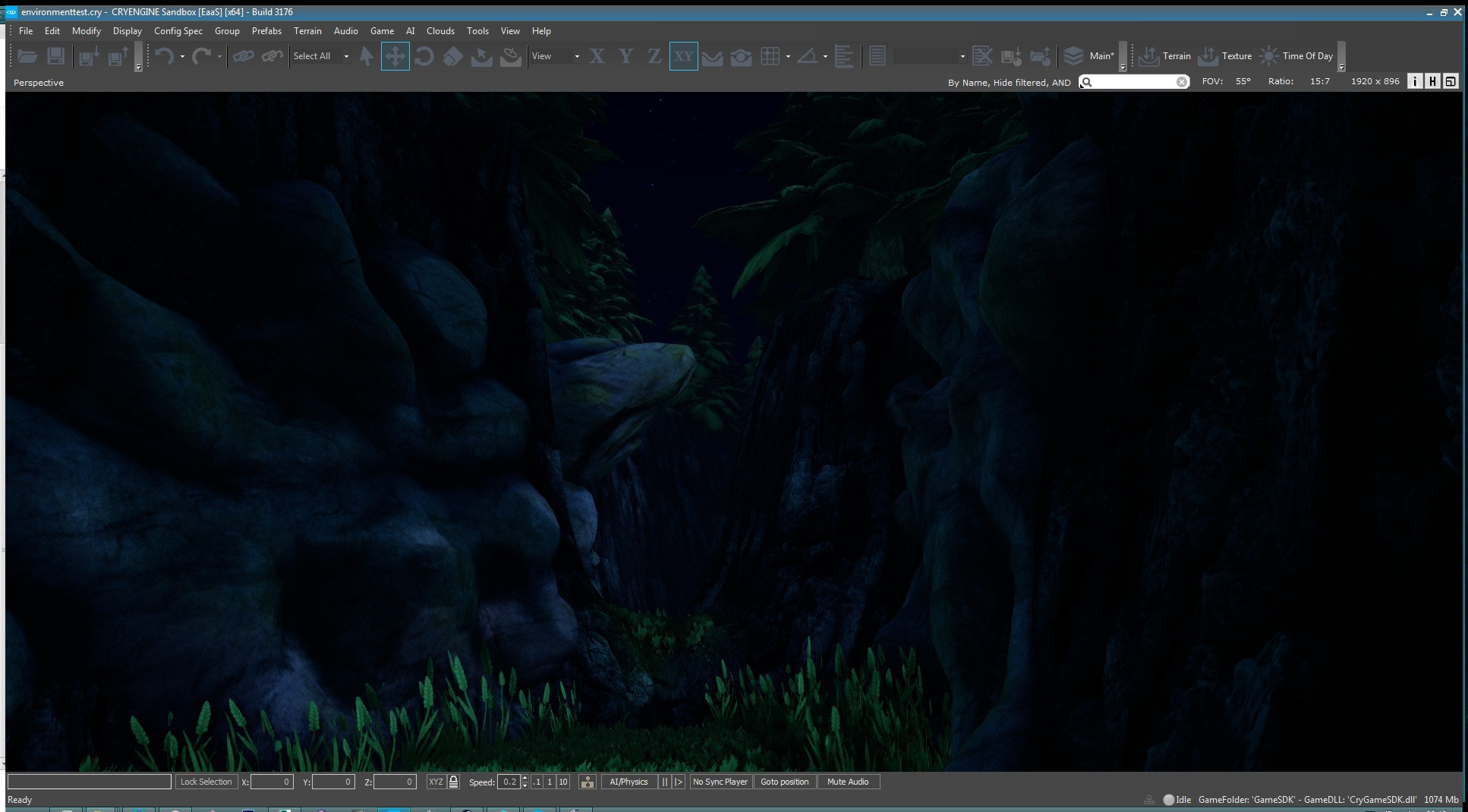Image resolution: width=1468 pixels, height=812 pixels.
Task: Activate the Move tool
Action: tap(395, 56)
